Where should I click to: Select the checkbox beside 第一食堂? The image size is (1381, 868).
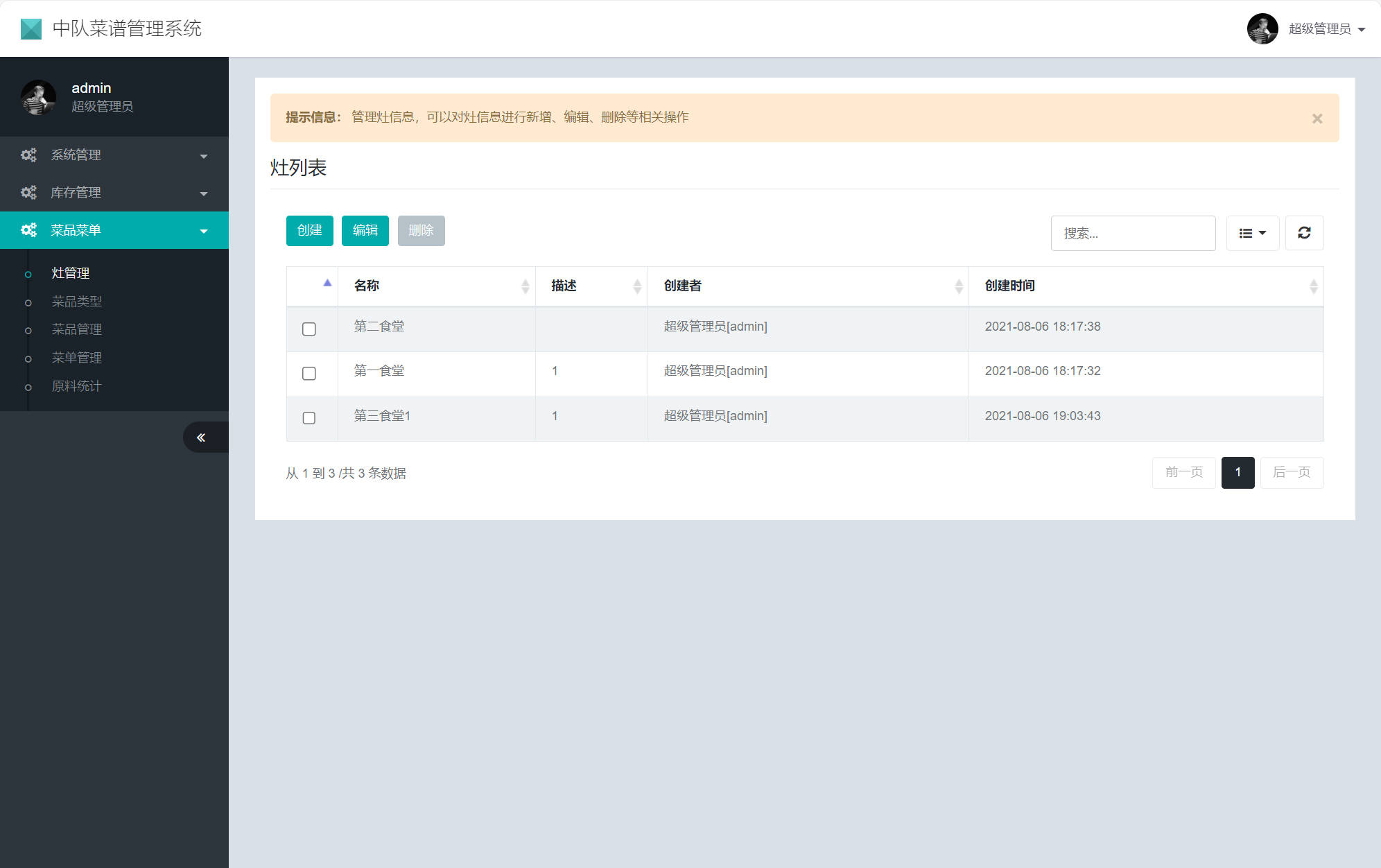click(309, 374)
